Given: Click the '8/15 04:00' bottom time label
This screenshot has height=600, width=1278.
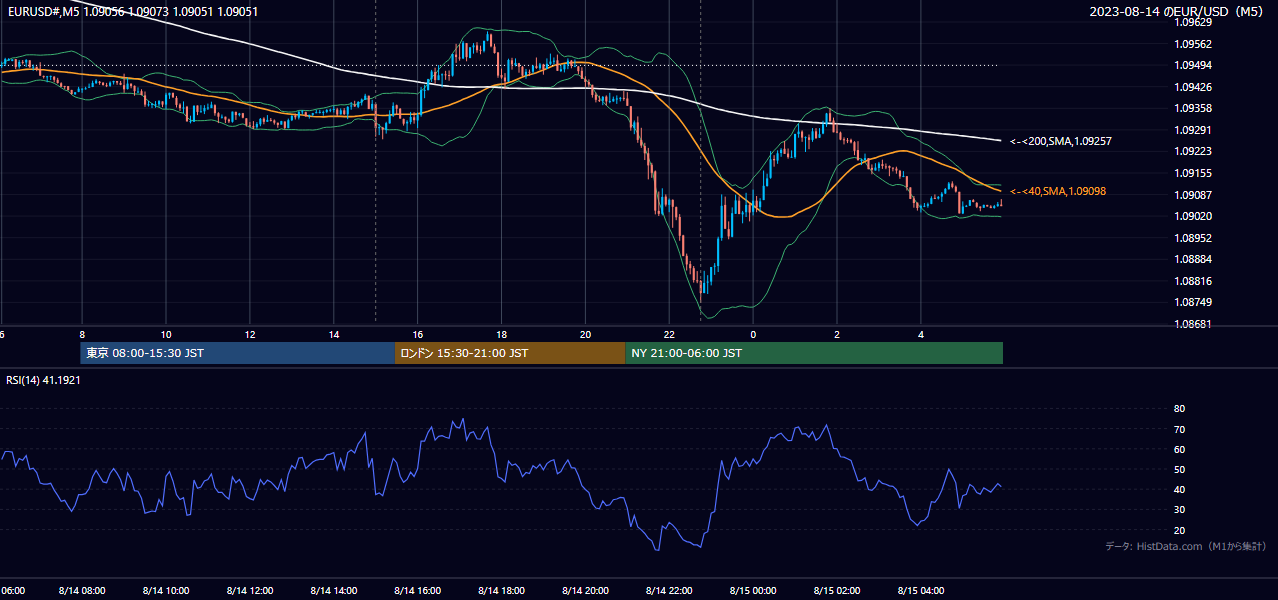Looking at the screenshot, I should pyautogui.click(x=921, y=590).
